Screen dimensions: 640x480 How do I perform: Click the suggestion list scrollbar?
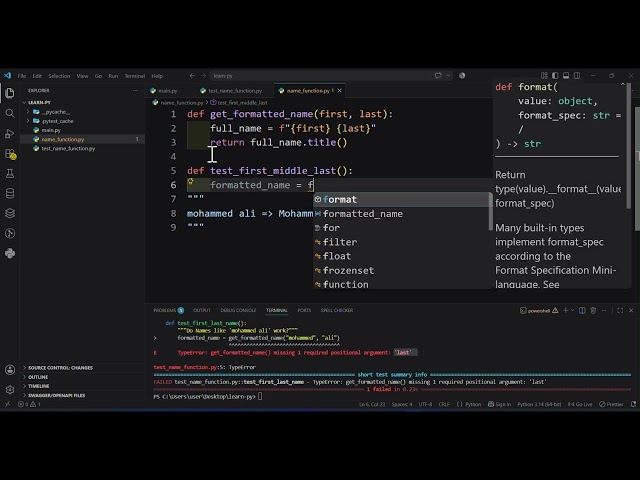tap(491, 211)
